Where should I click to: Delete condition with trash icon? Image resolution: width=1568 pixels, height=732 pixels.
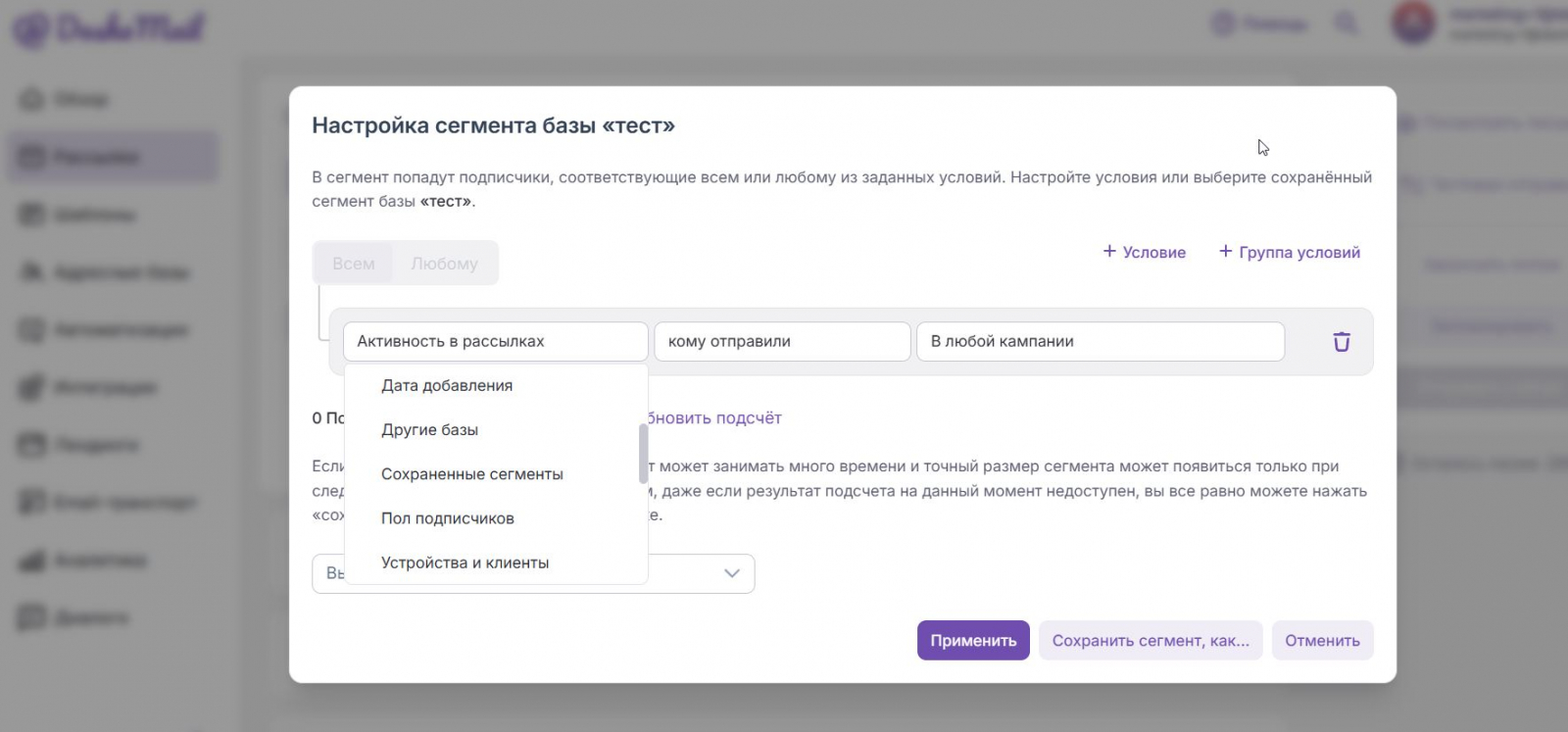tap(1341, 342)
